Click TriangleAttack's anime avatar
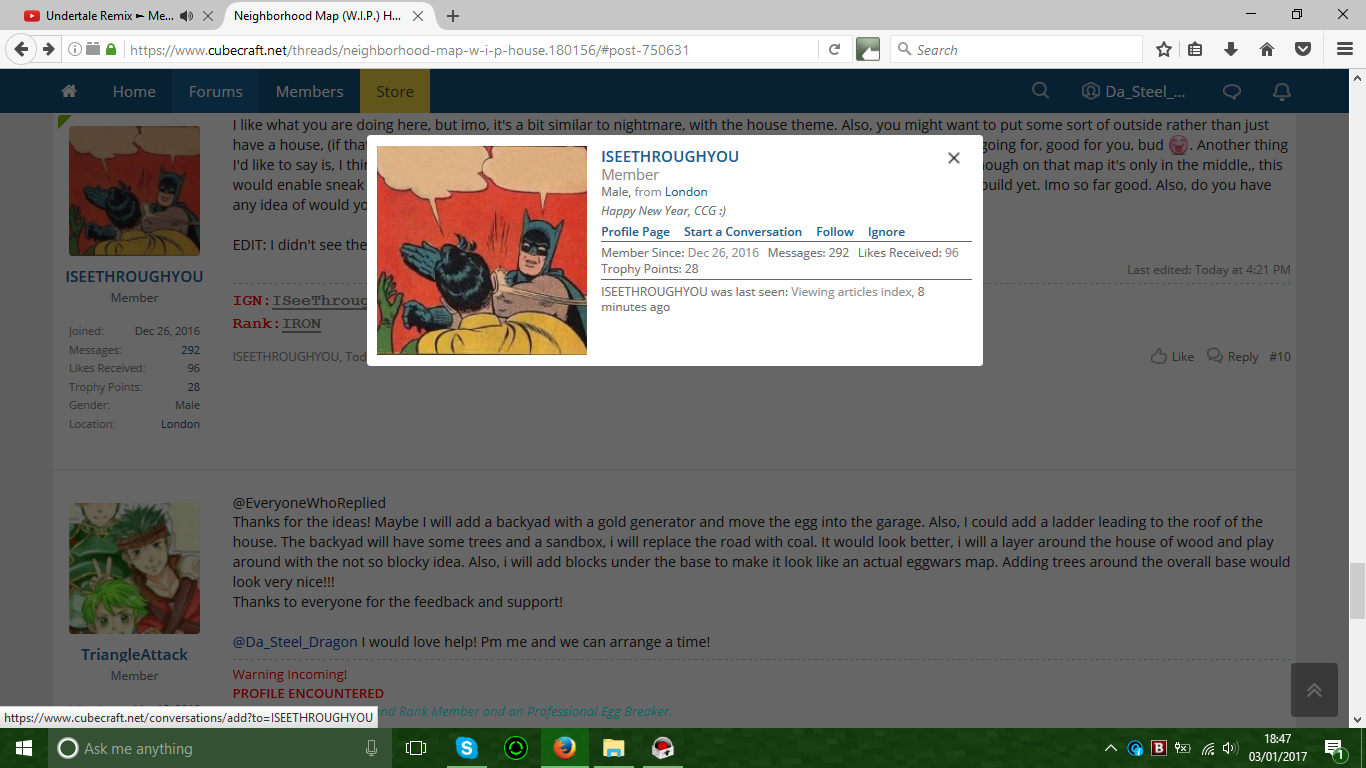1366x768 pixels. click(x=134, y=568)
